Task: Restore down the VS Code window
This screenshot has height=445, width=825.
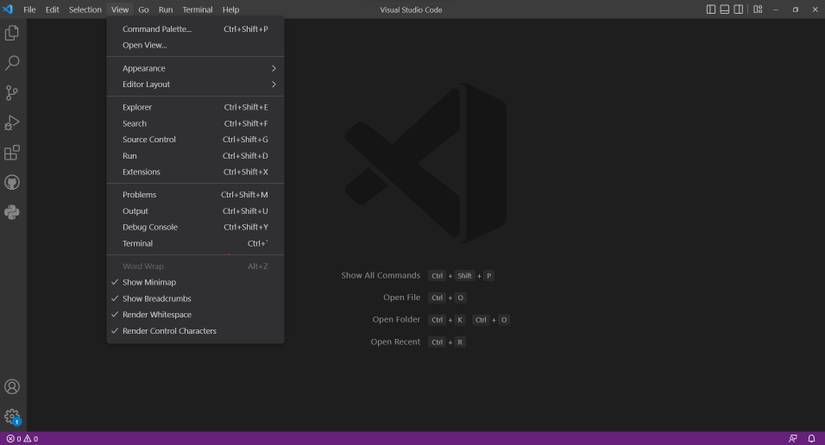Action: click(795, 9)
